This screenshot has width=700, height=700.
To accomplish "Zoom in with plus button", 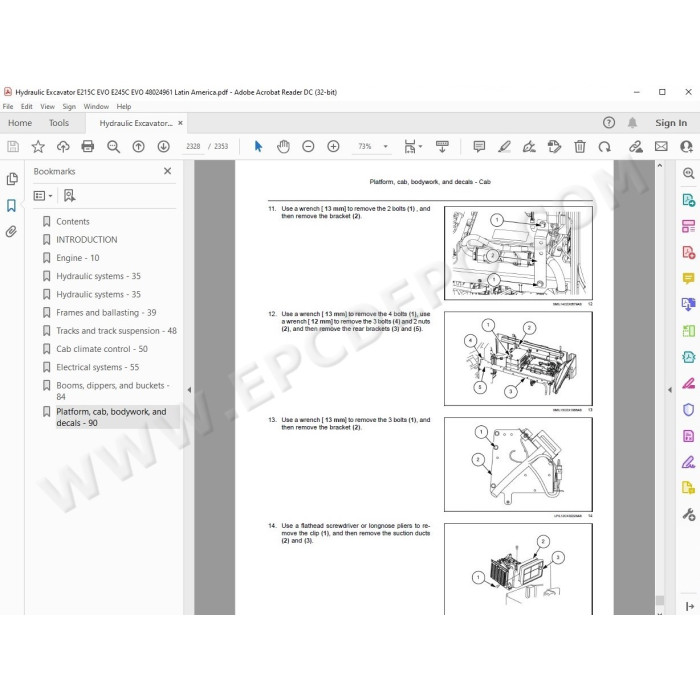I will pos(333,146).
